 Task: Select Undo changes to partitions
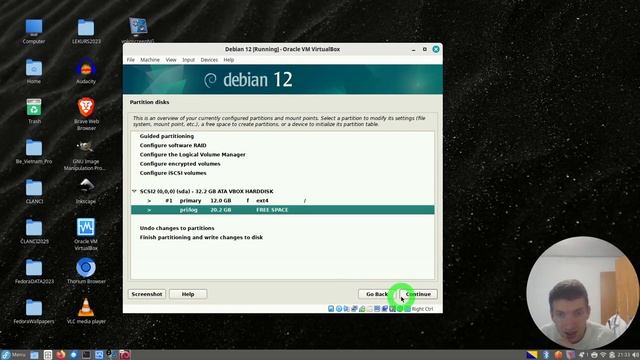pyautogui.click(x=177, y=228)
